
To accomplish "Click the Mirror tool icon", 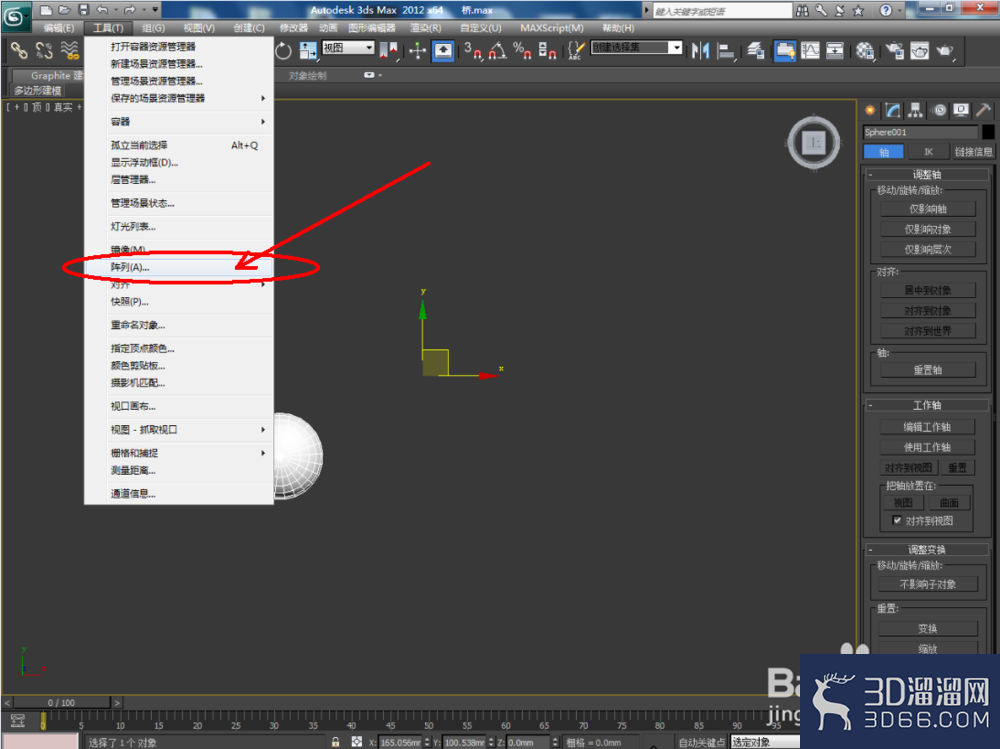I will (x=700, y=50).
